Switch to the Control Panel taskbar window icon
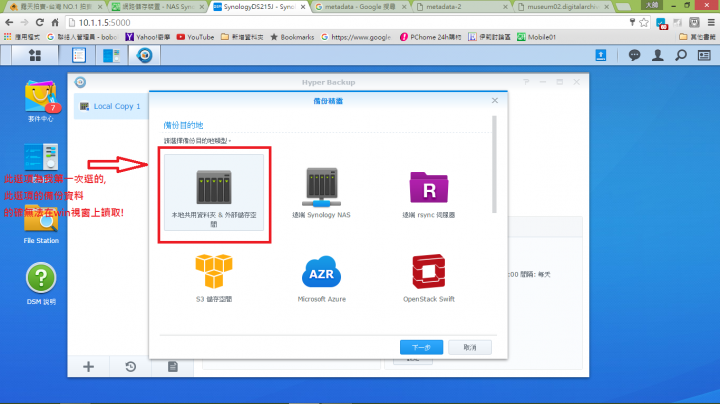The height and width of the screenshot is (404, 720). coord(111,56)
